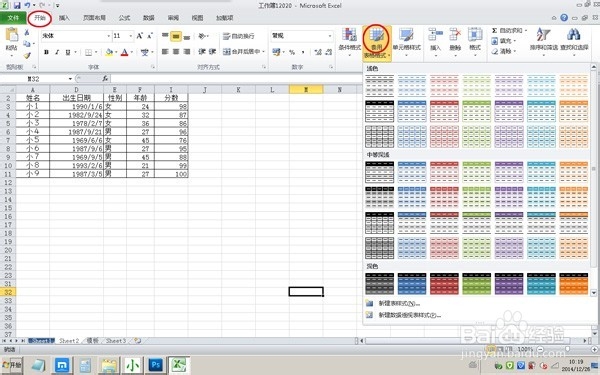The width and height of the screenshot is (600, 375).
Task: Click the cell borders icon
Action: pyautogui.click(x=88, y=52)
